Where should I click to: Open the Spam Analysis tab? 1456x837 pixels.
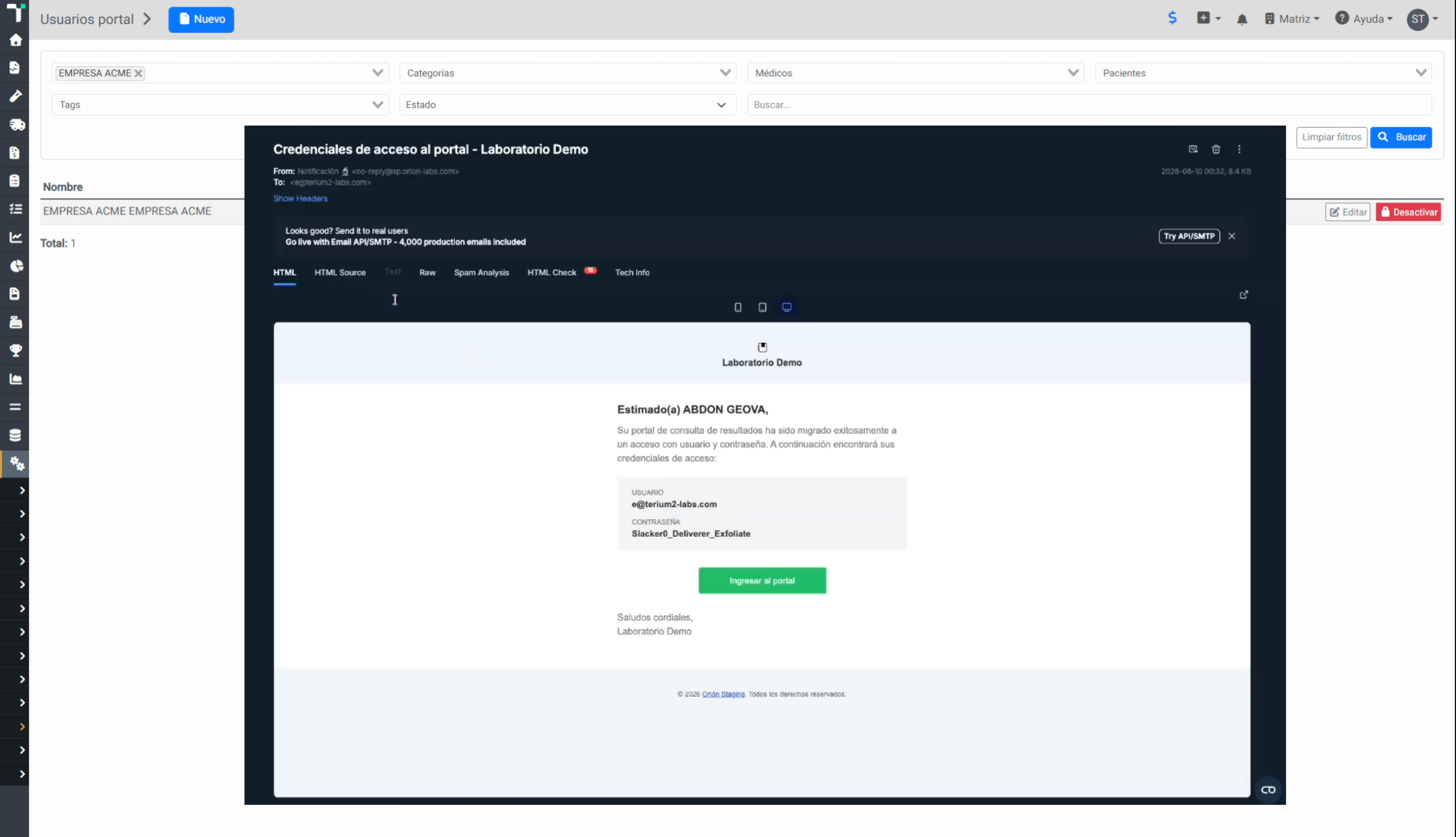[481, 273]
